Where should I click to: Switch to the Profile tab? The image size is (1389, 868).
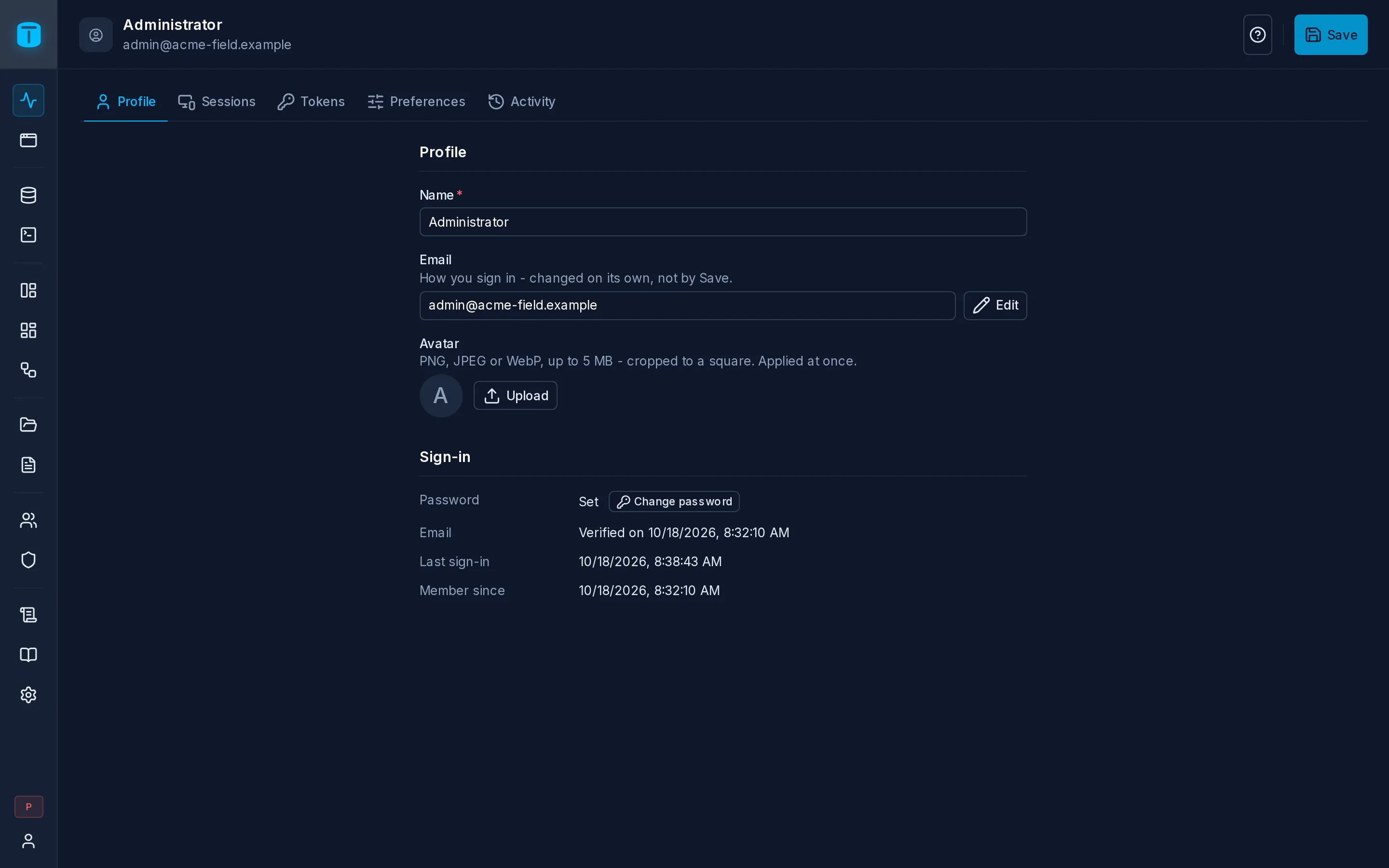(x=126, y=102)
